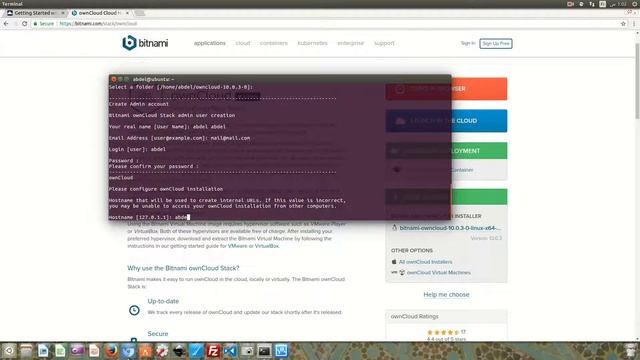Launch Inkscape from the dock
This screenshot has width=640, height=360.
click(179, 351)
